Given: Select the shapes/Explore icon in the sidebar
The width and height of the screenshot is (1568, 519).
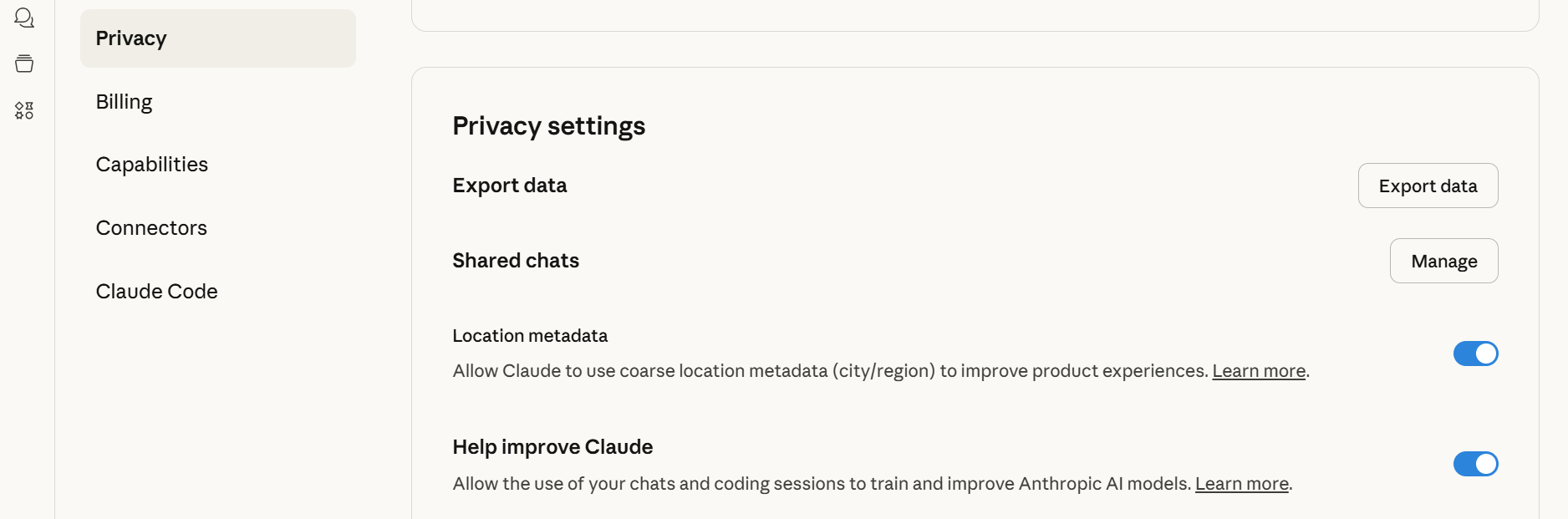Looking at the screenshot, I should coord(24,109).
